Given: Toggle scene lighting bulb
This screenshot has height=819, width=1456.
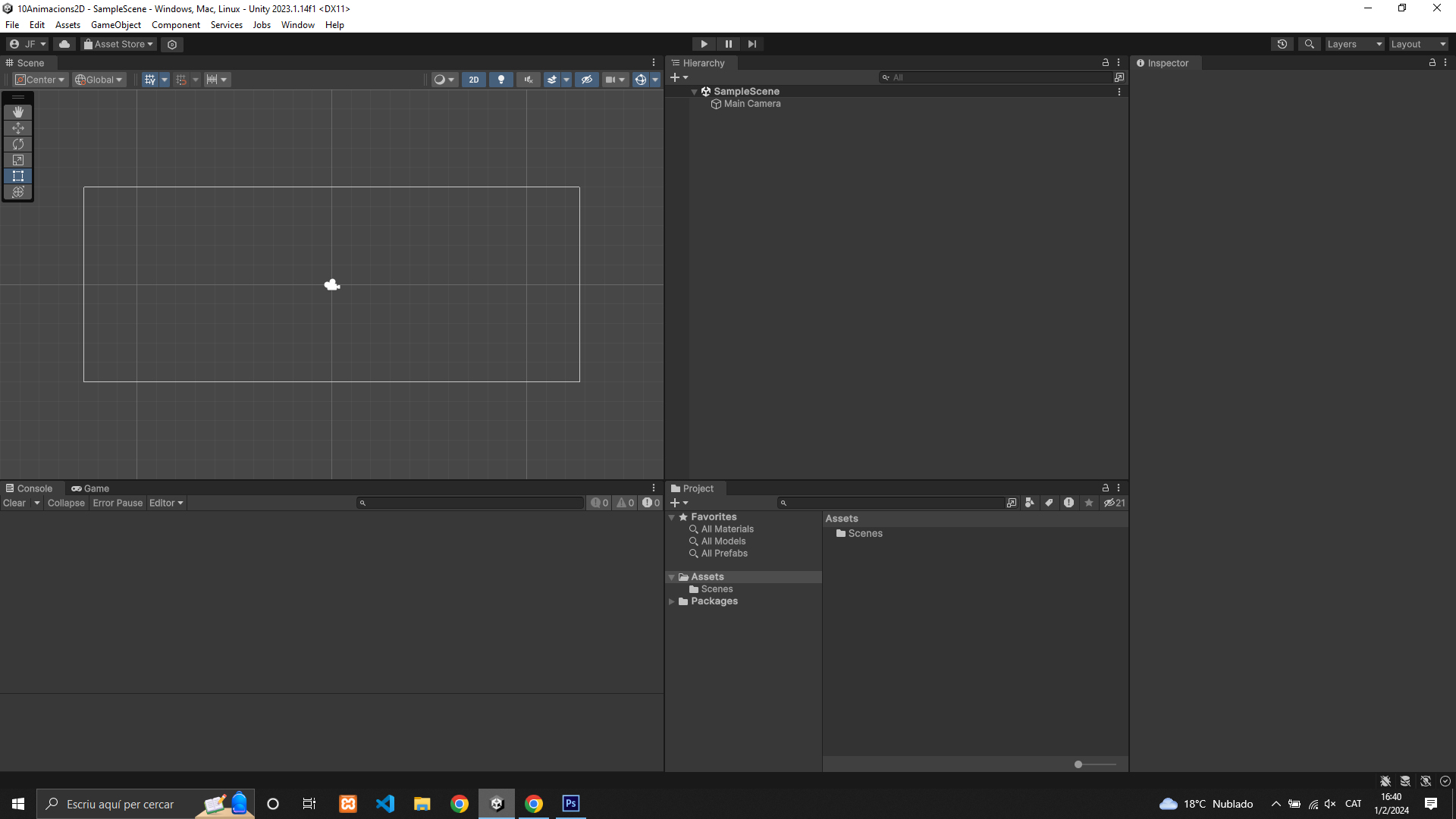Looking at the screenshot, I should 500,80.
